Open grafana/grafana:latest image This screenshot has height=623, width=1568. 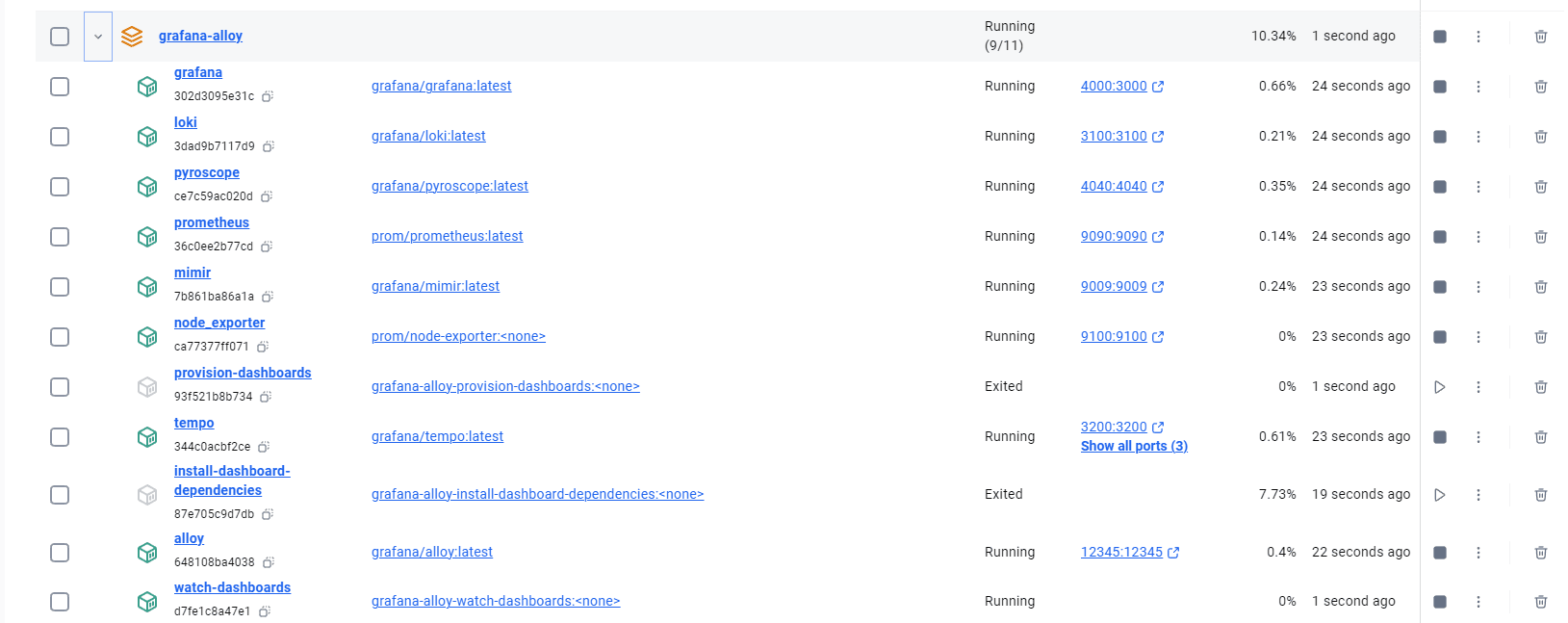[x=441, y=86]
